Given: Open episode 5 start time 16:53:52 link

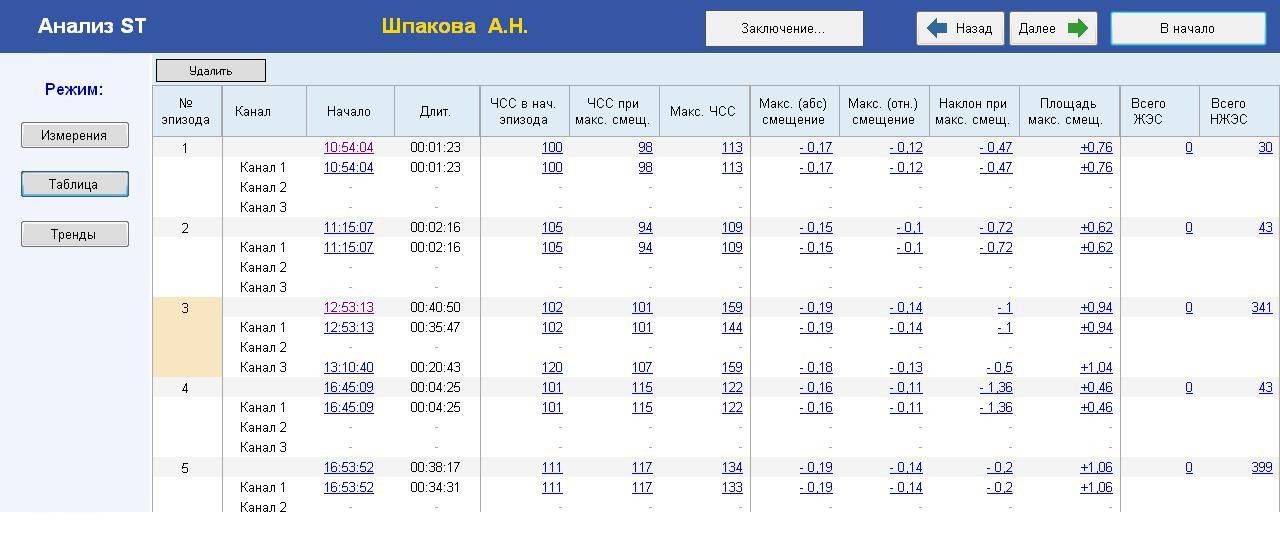Looking at the screenshot, I should (348, 468).
